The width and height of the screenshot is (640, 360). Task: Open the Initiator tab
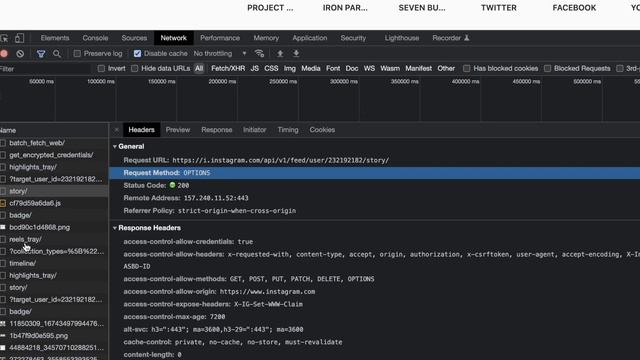pyautogui.click(x=255, y=130)
